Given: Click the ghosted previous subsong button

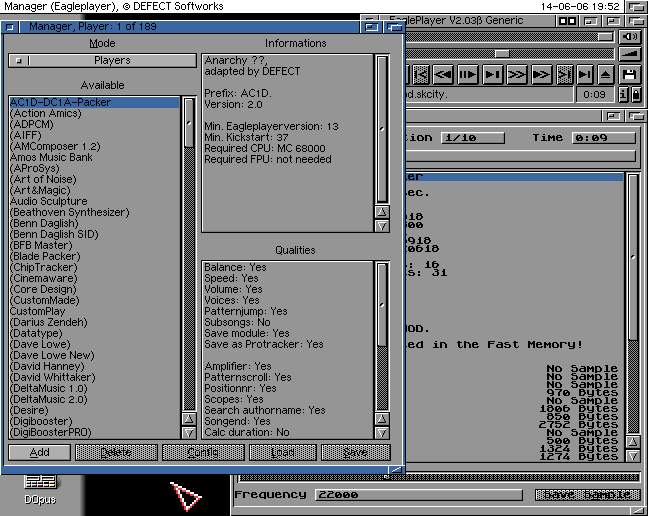Looking at the screenshot, I should coord(421,75).
